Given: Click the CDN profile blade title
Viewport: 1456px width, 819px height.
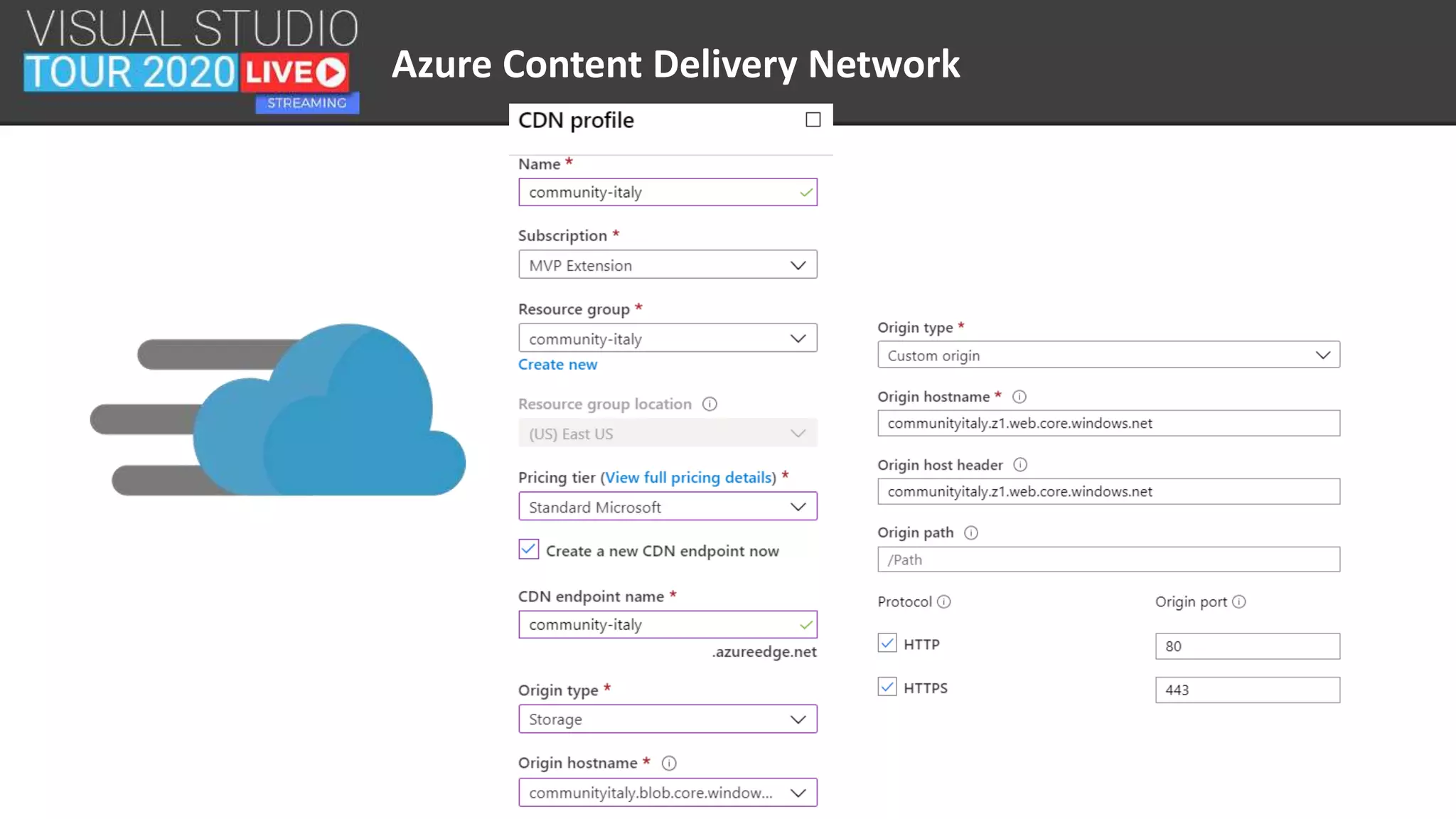Looking at the screenshot, I should 576,120.
